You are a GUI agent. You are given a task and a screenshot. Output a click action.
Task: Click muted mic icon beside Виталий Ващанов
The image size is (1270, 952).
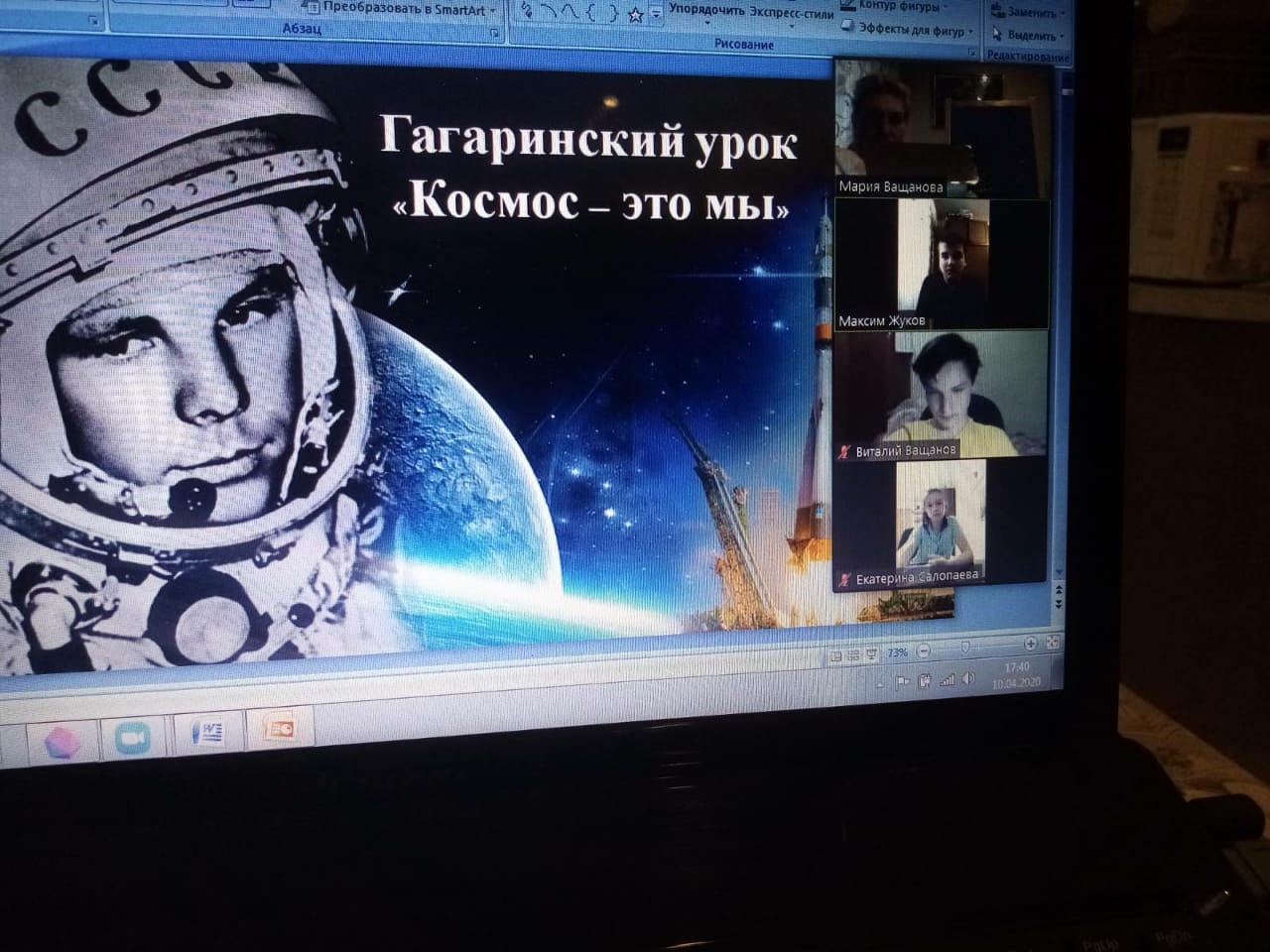(845, 451)
